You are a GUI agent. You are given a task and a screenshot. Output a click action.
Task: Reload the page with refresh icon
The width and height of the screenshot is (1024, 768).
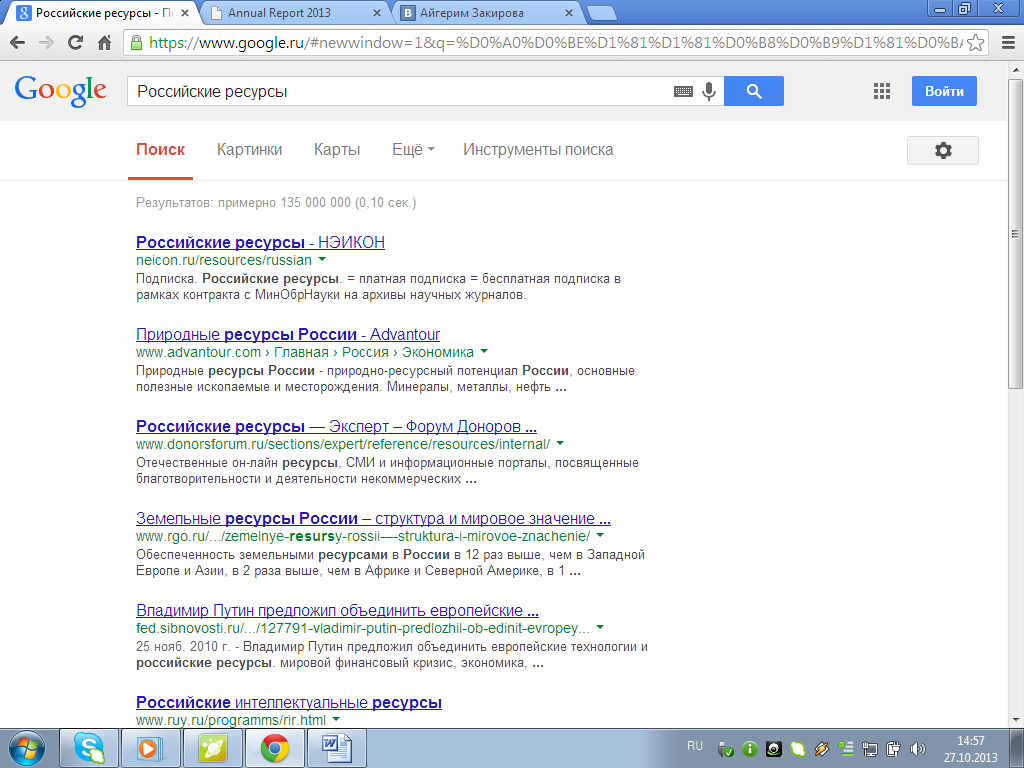tap(76, 43)
